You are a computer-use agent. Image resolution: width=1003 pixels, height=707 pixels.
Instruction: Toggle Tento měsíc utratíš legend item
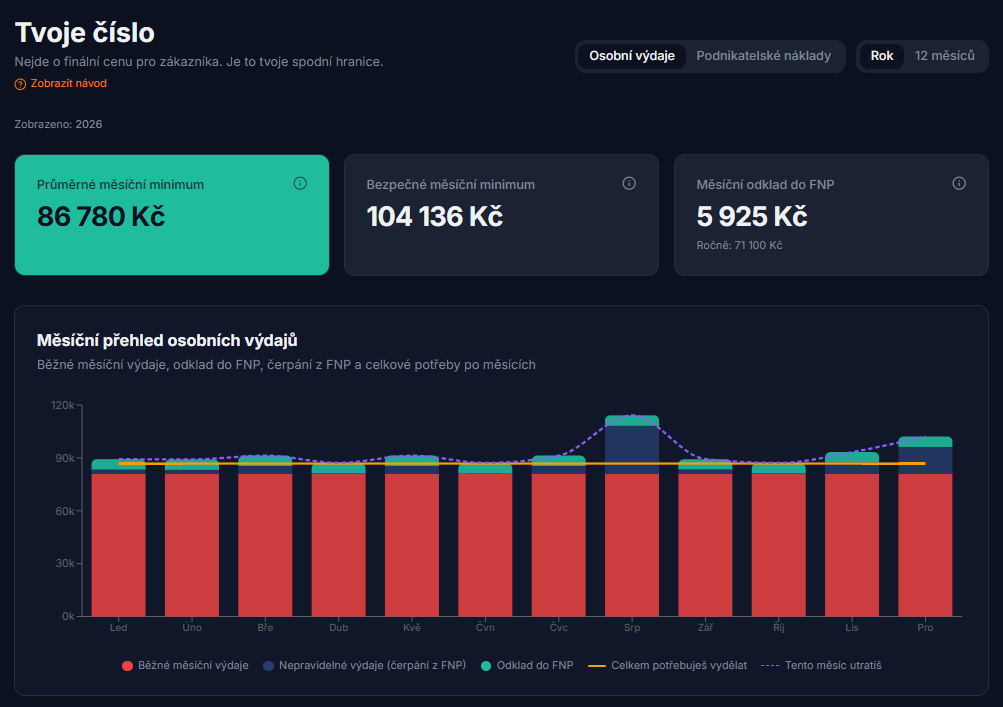click(x=821, y=665)
